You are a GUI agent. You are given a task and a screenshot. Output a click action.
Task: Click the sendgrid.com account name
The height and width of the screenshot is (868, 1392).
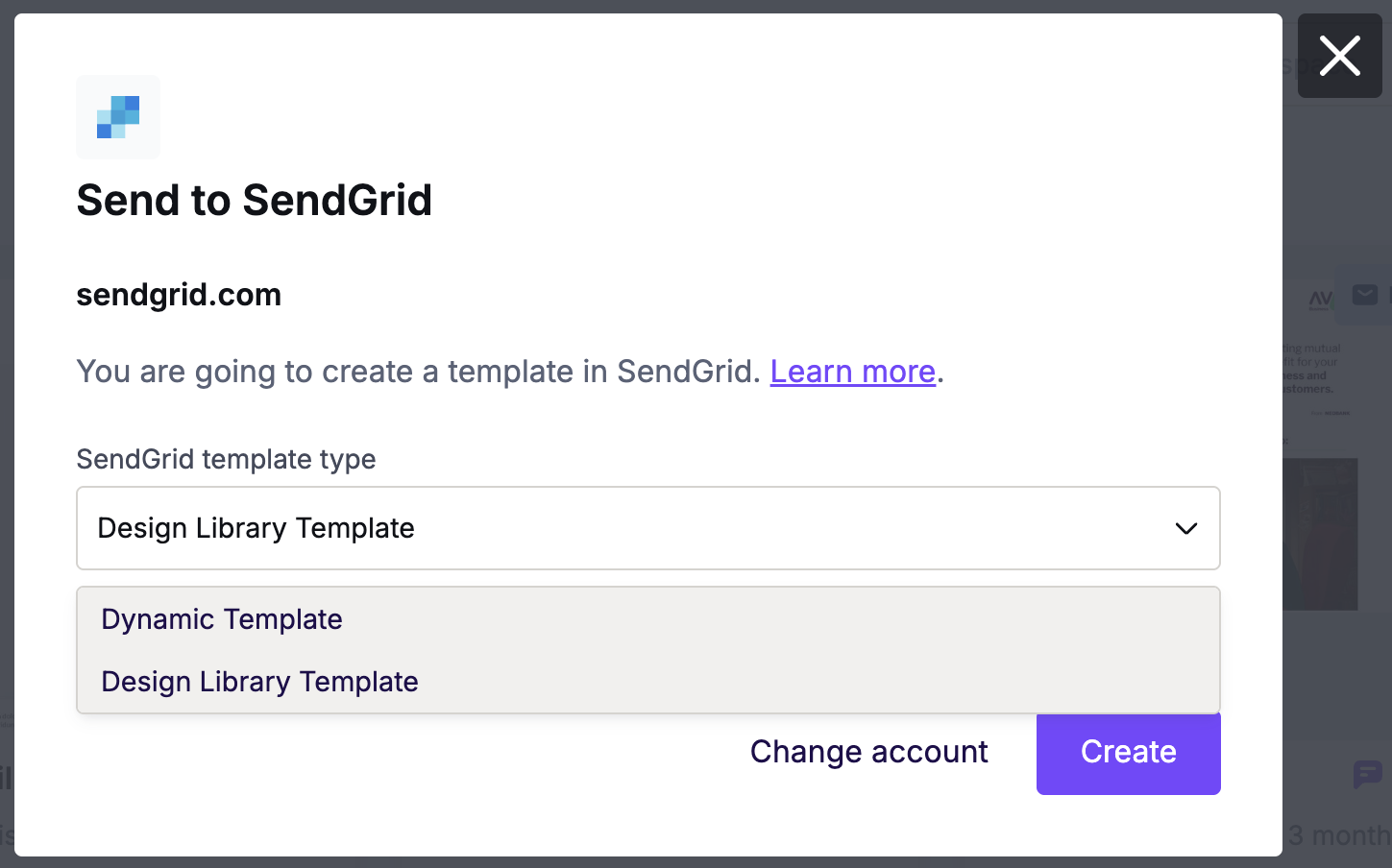click(179, 295)
